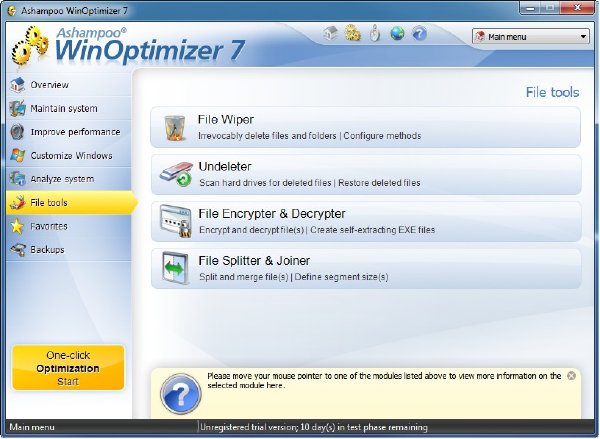The width and height of the screenshot is (600, 439).
Task: Click the mouse icon in the header toolbar
Action: pyautogui.click(x=375, y=33)
